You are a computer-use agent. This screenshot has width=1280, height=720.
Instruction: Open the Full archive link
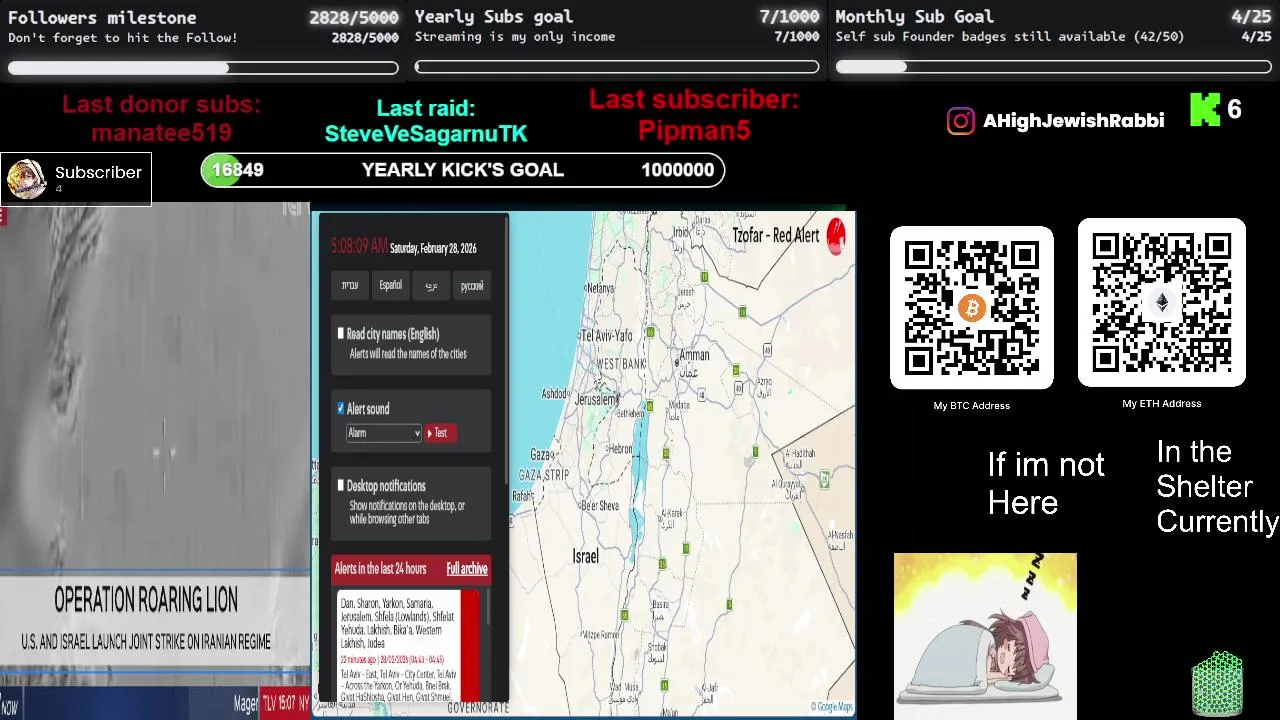pos(467,569)
